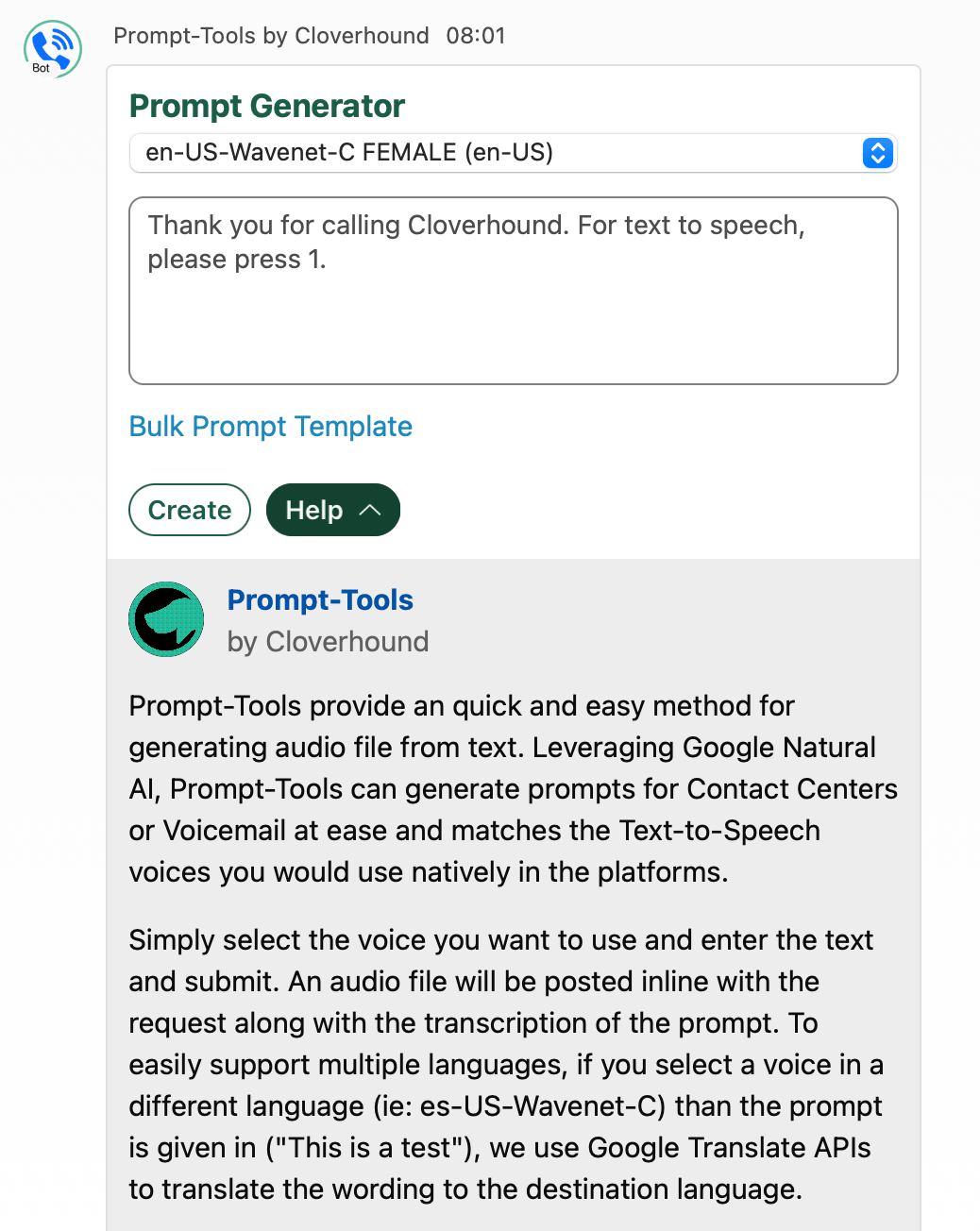Click the paragraph starting "Simply select the voice"
The image size is (980, 1231).
506,1065
